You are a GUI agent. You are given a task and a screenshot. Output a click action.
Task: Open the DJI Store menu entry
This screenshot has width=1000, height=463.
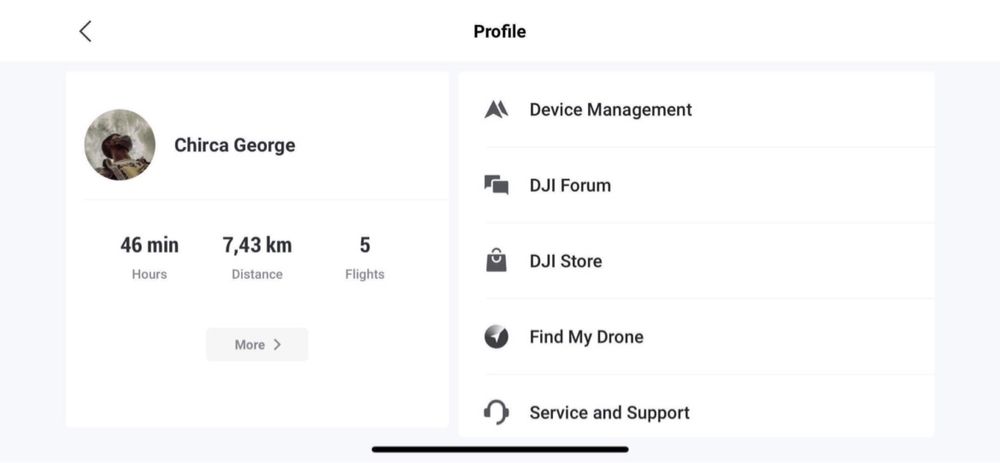click(566, 261)
